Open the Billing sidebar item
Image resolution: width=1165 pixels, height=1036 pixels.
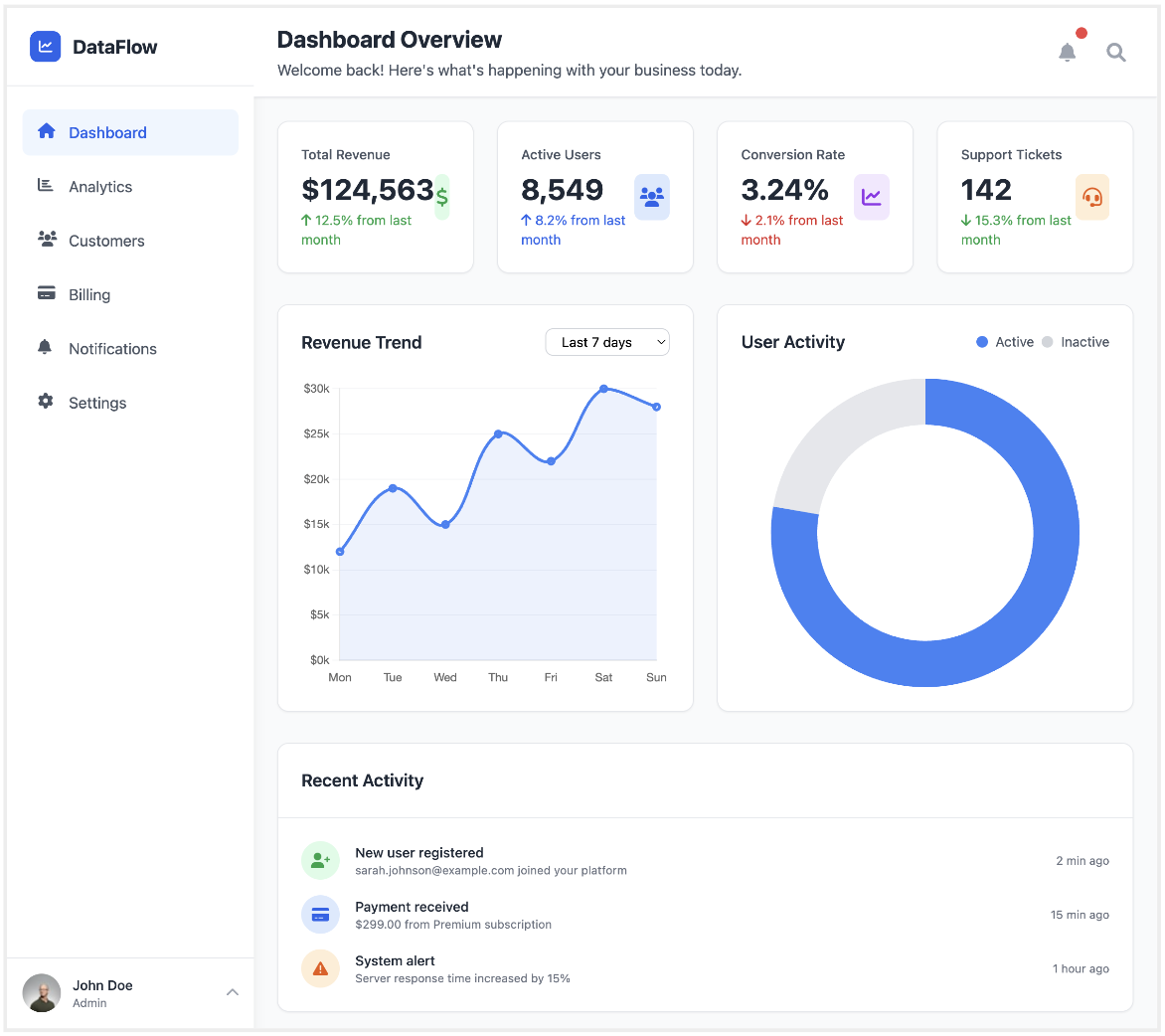coord(89,295)
